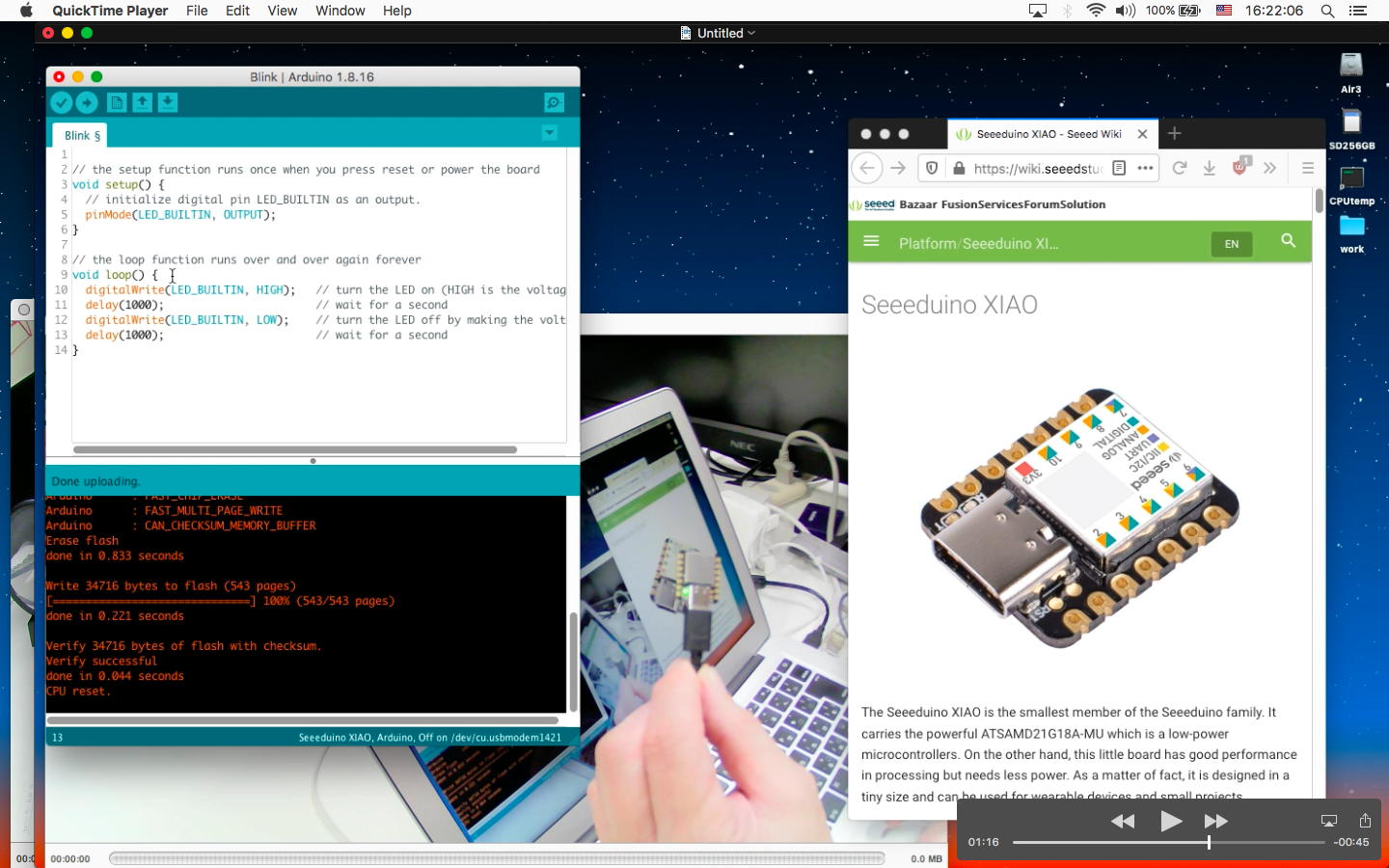This screenshot has width=1389, height=868.
Task: Open the wiki navigation hamburger drawer
Action: coord(871,241)
